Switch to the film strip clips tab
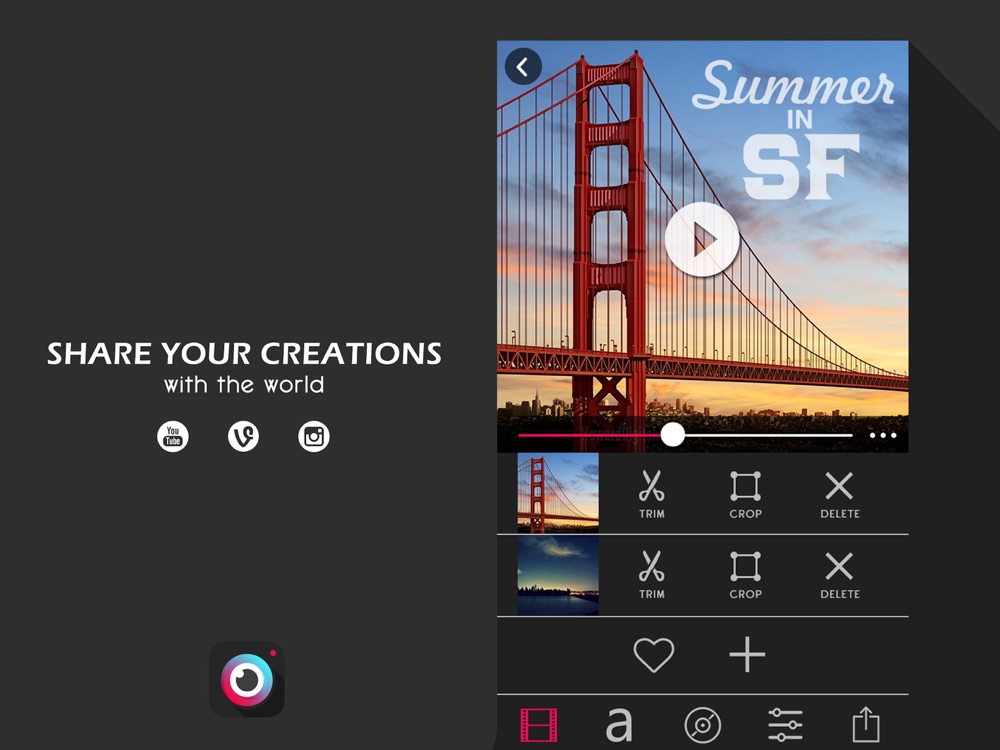1000x750 pixels. pyautogui.click(x=539, y=725)
